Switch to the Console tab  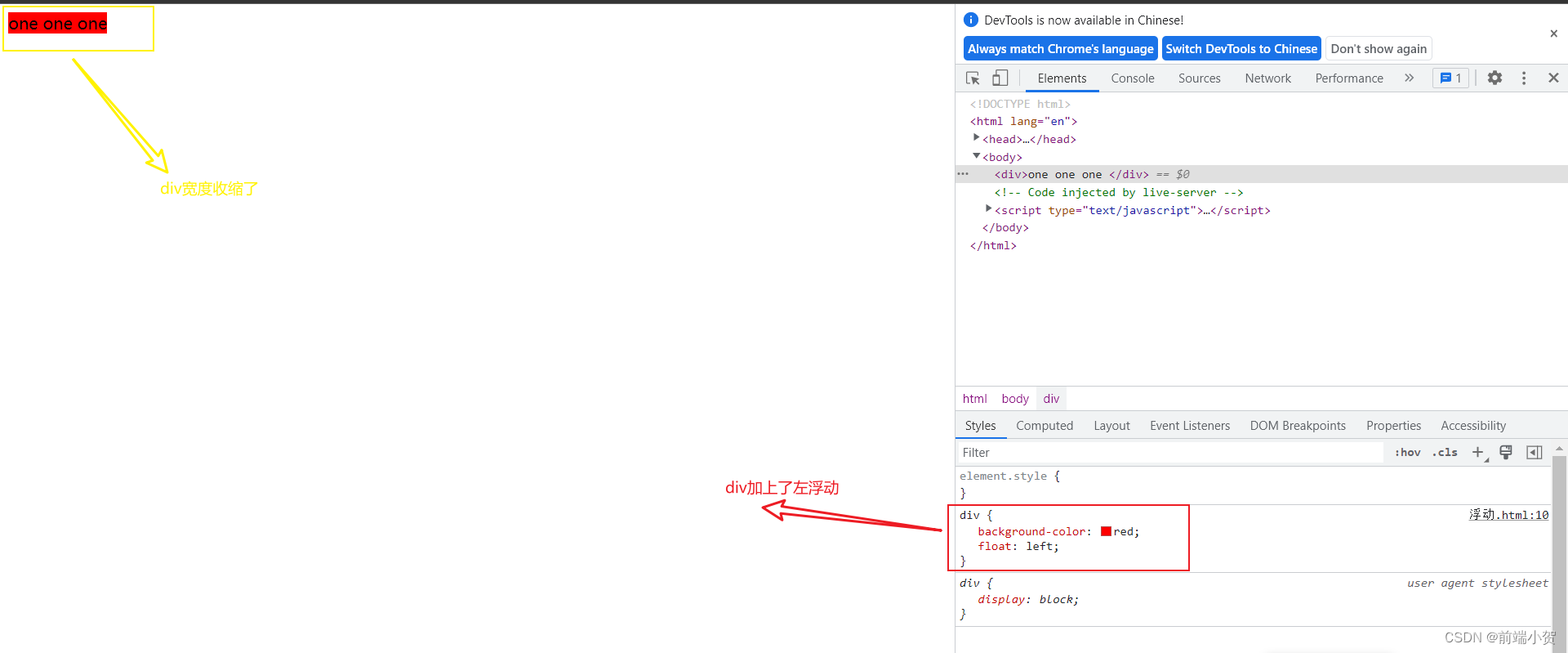click(x=1133, y=78)
